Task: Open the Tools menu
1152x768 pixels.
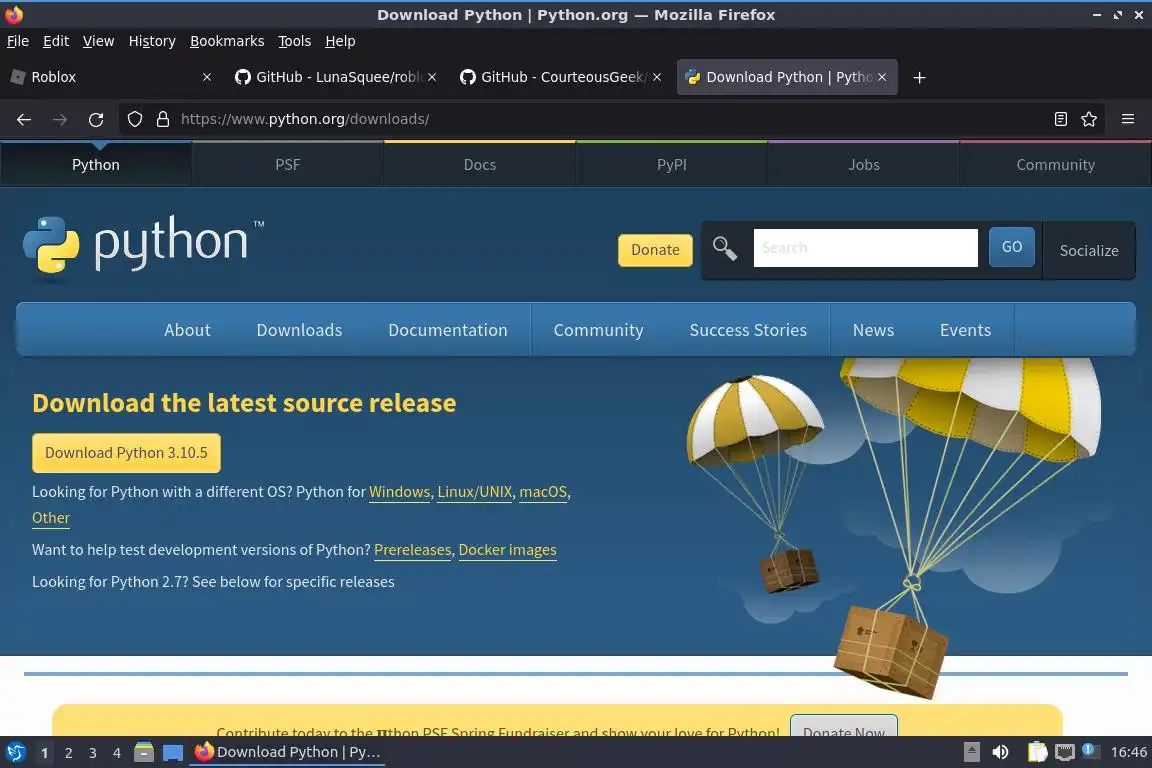Action: [x=295, y=41]
